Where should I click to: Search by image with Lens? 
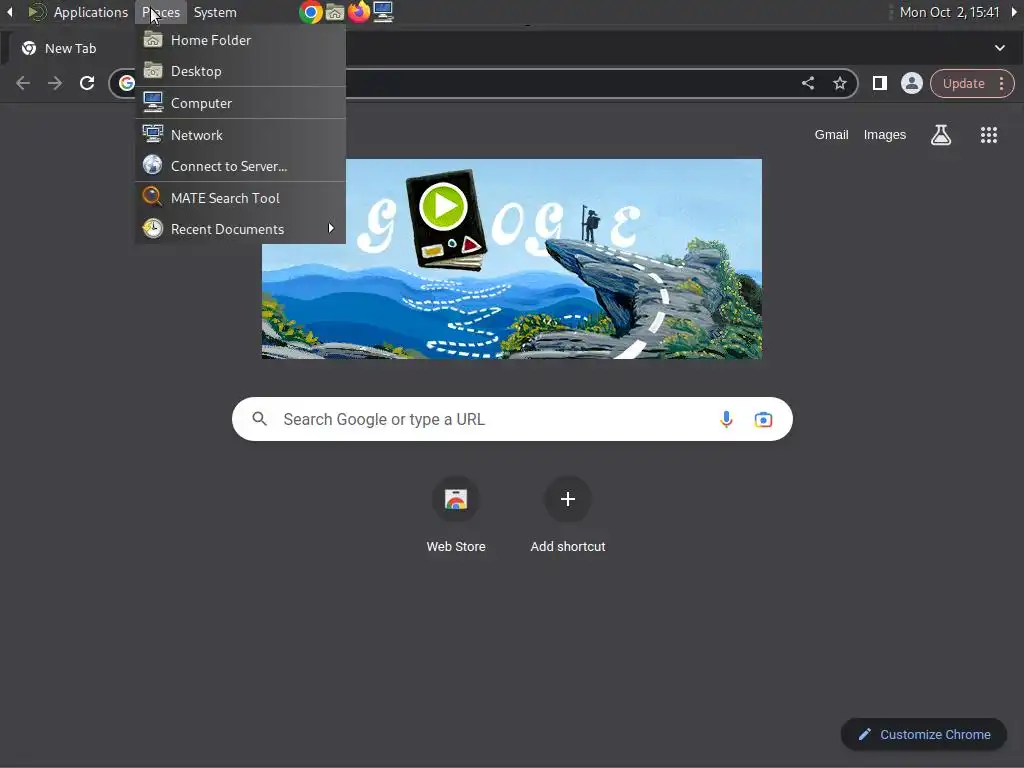click(763, 419)
